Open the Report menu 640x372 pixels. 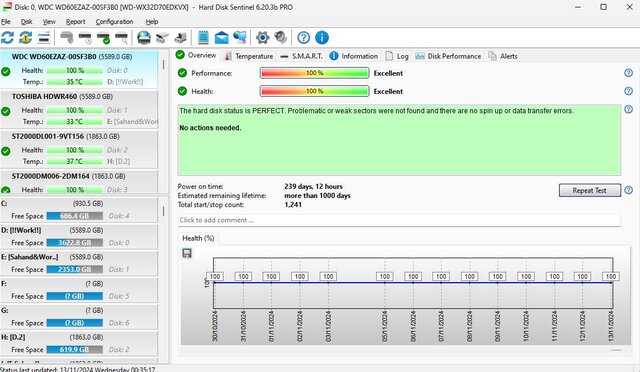coord(76,22)
